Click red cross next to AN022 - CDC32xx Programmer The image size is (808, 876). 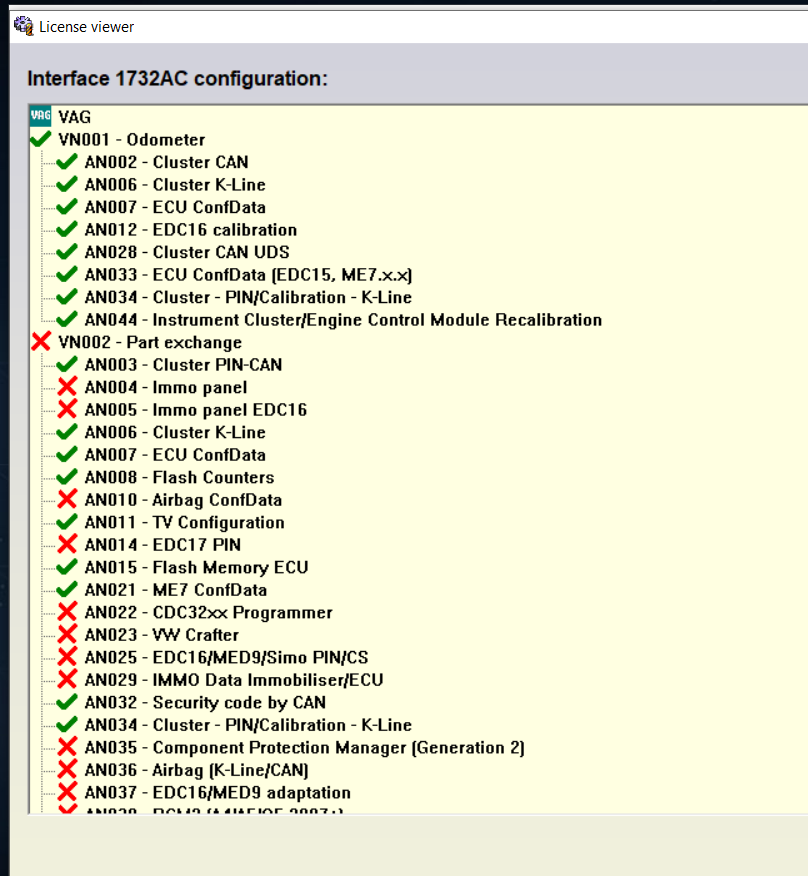[67, 612]
